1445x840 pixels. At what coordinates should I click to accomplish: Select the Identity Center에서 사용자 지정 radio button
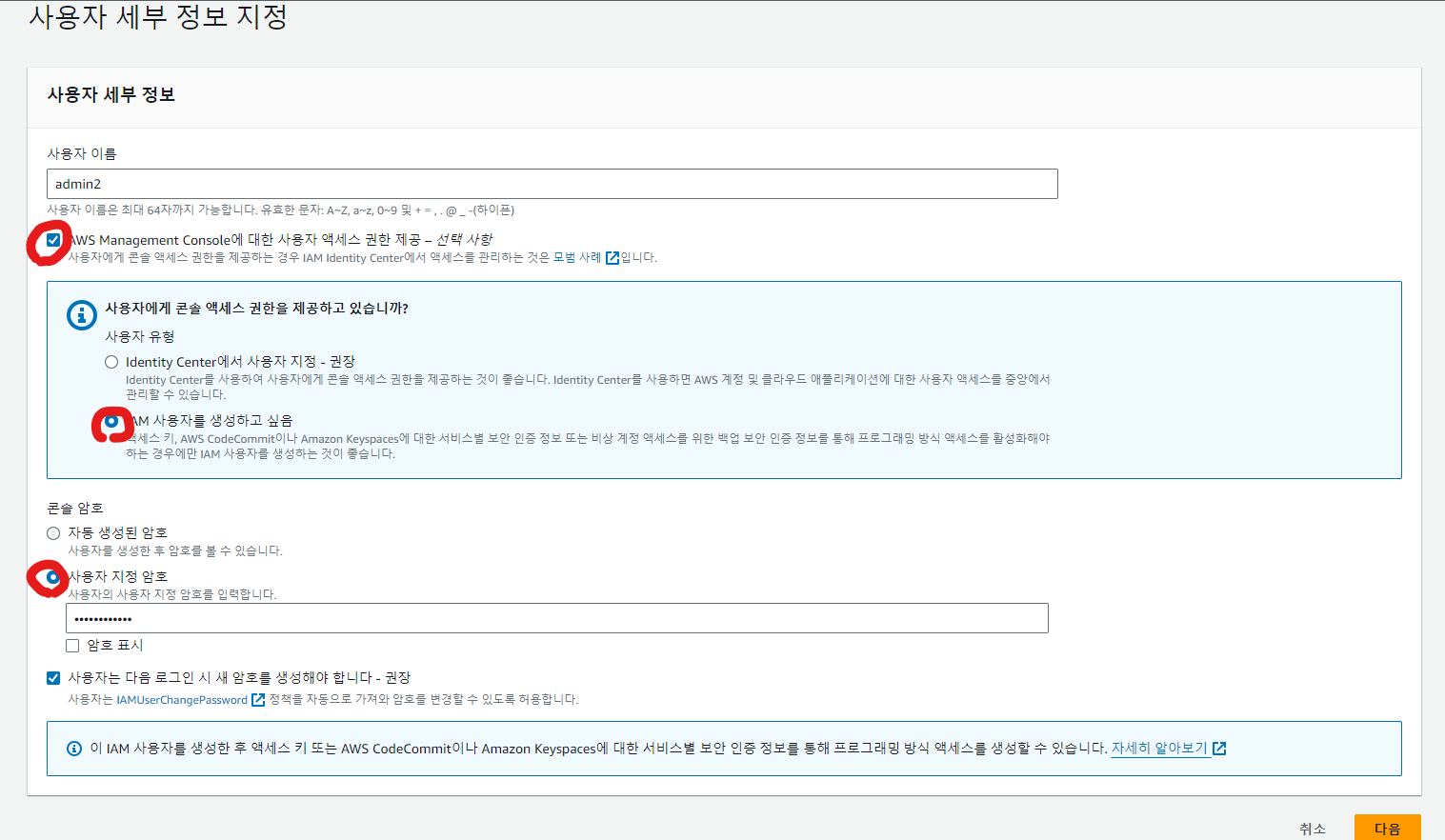[111, 362]
